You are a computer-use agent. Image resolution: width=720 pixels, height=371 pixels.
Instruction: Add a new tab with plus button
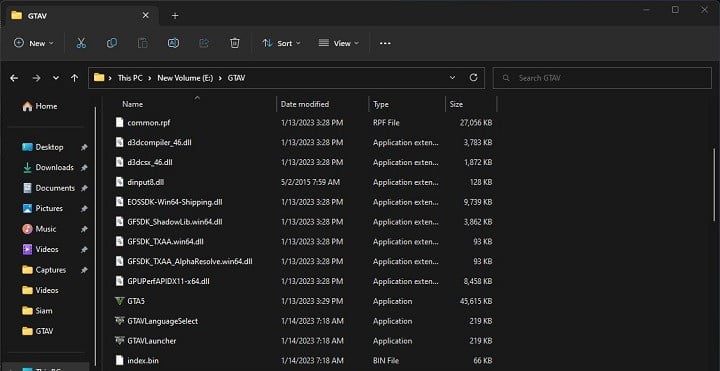(174, 16)
